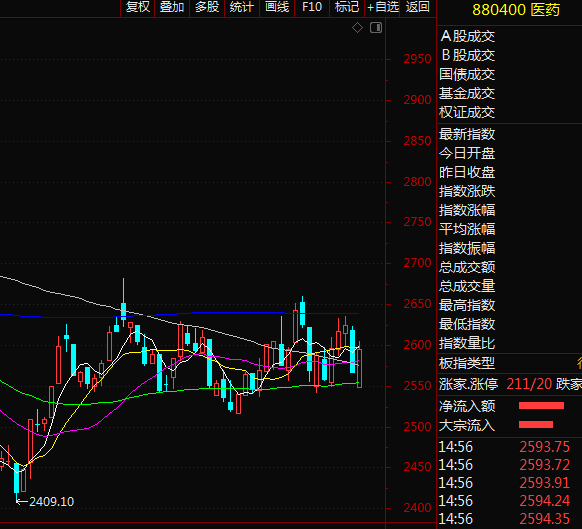Select 叠加 overlay toolbar button
Screen dimensions: 582x529
point(172,7)
